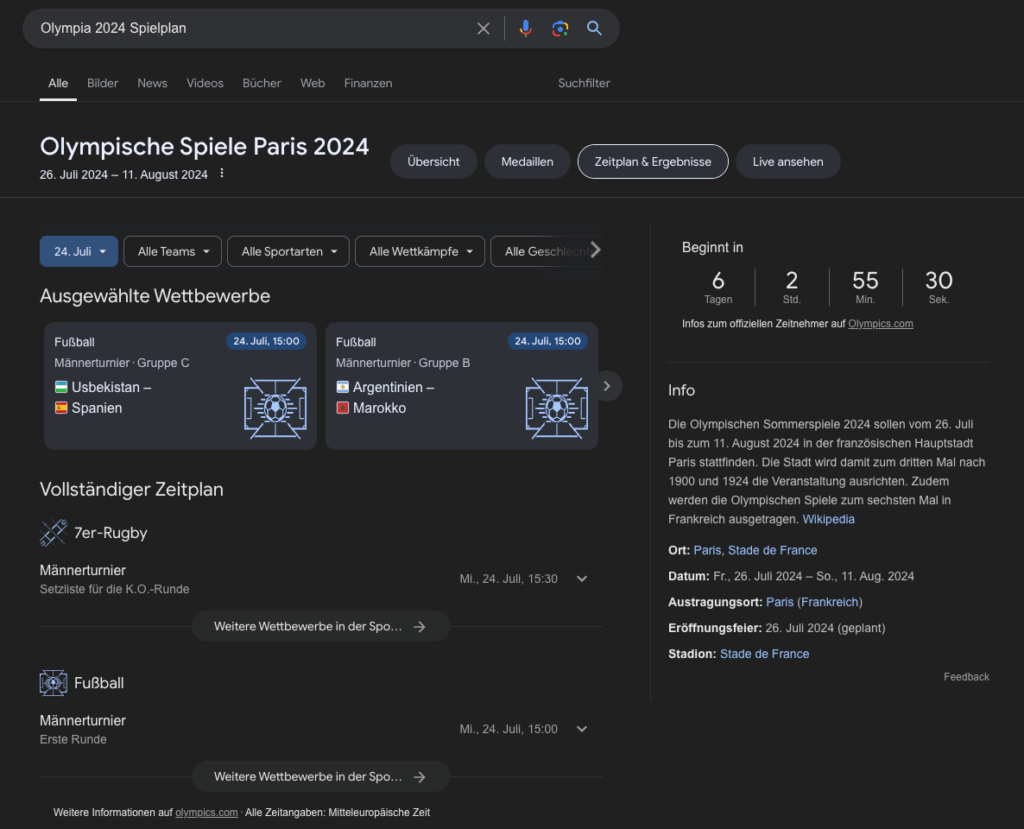Open the Paris link under Austragungsort
This screenshot has height=829, width=1024.
tap(780, 602)
